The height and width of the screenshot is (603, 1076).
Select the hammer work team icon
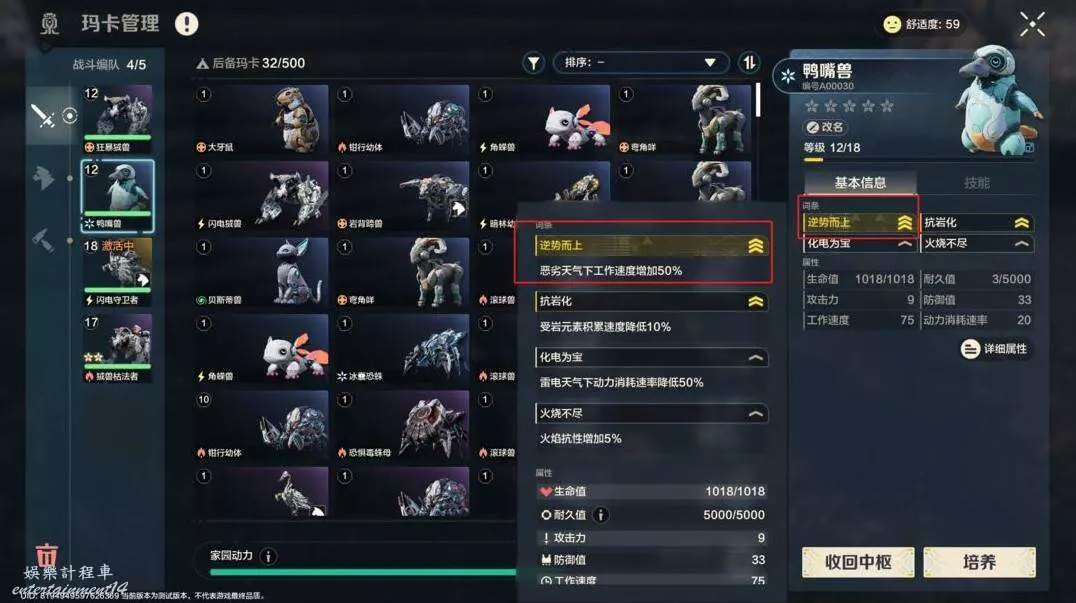[43, 240]
